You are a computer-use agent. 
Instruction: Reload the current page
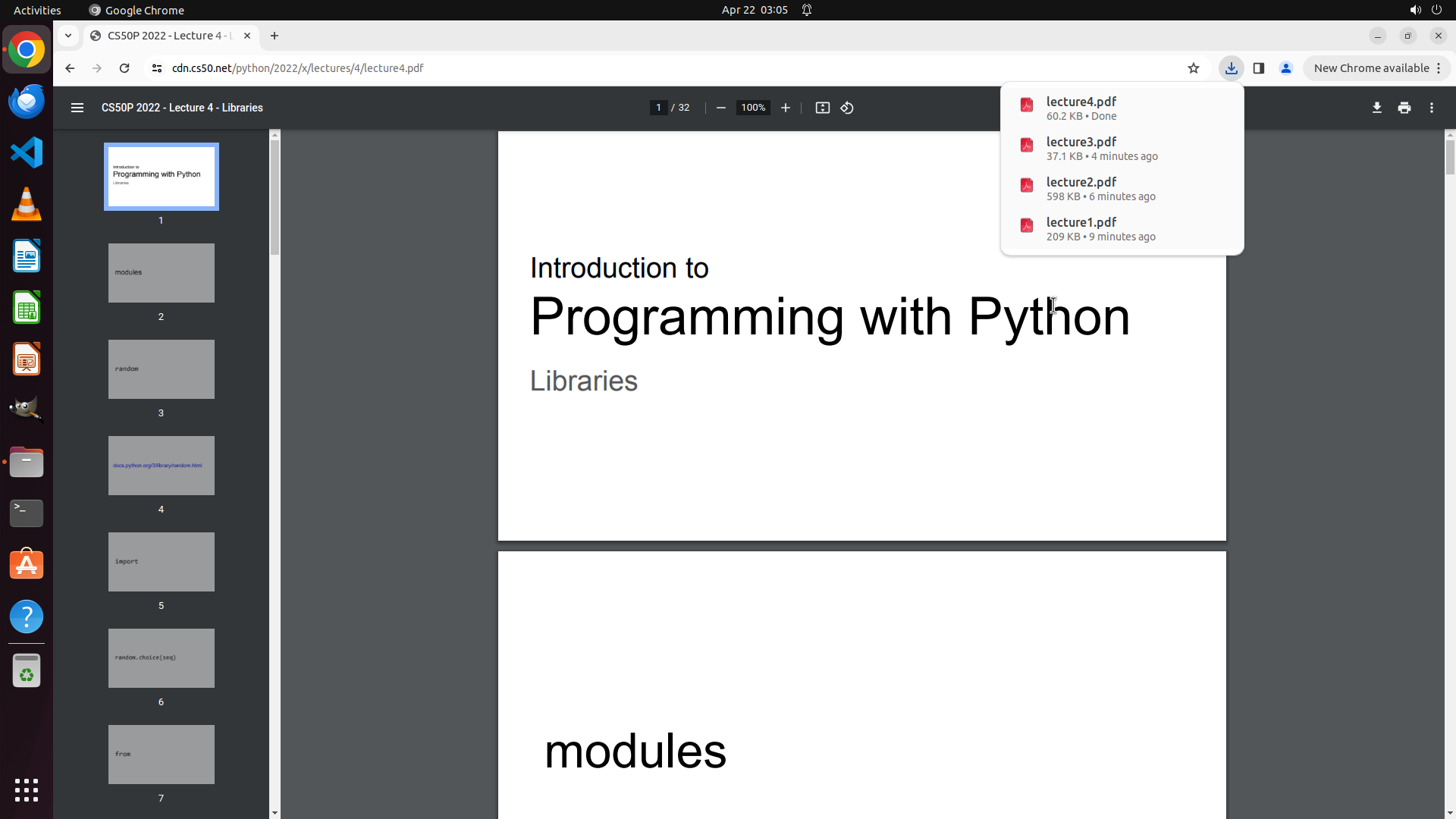[x=124, y=68]
